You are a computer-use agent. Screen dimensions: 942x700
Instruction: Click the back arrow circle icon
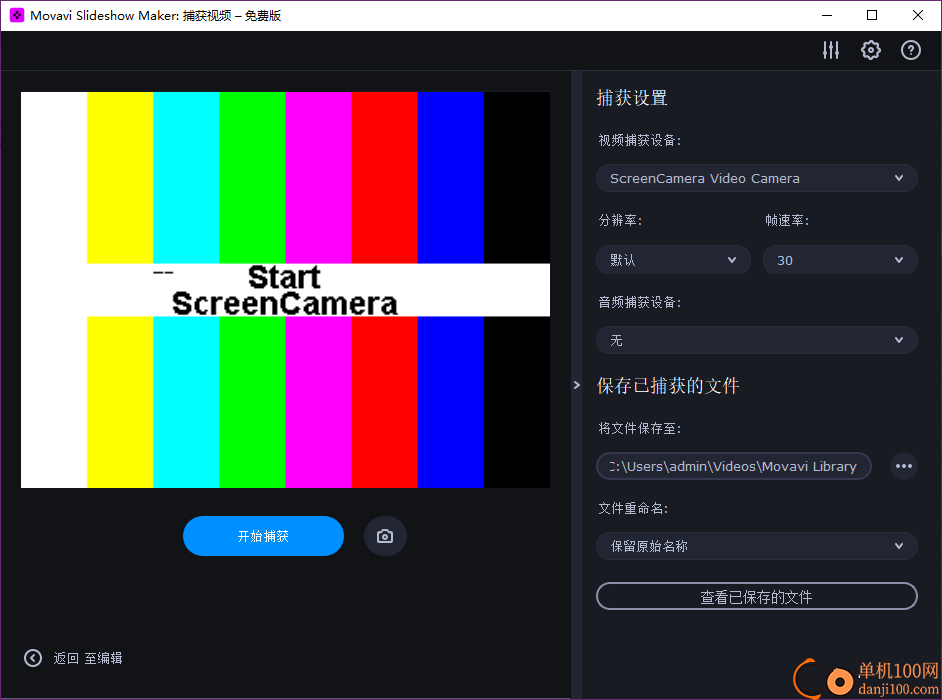pos(33,658)
